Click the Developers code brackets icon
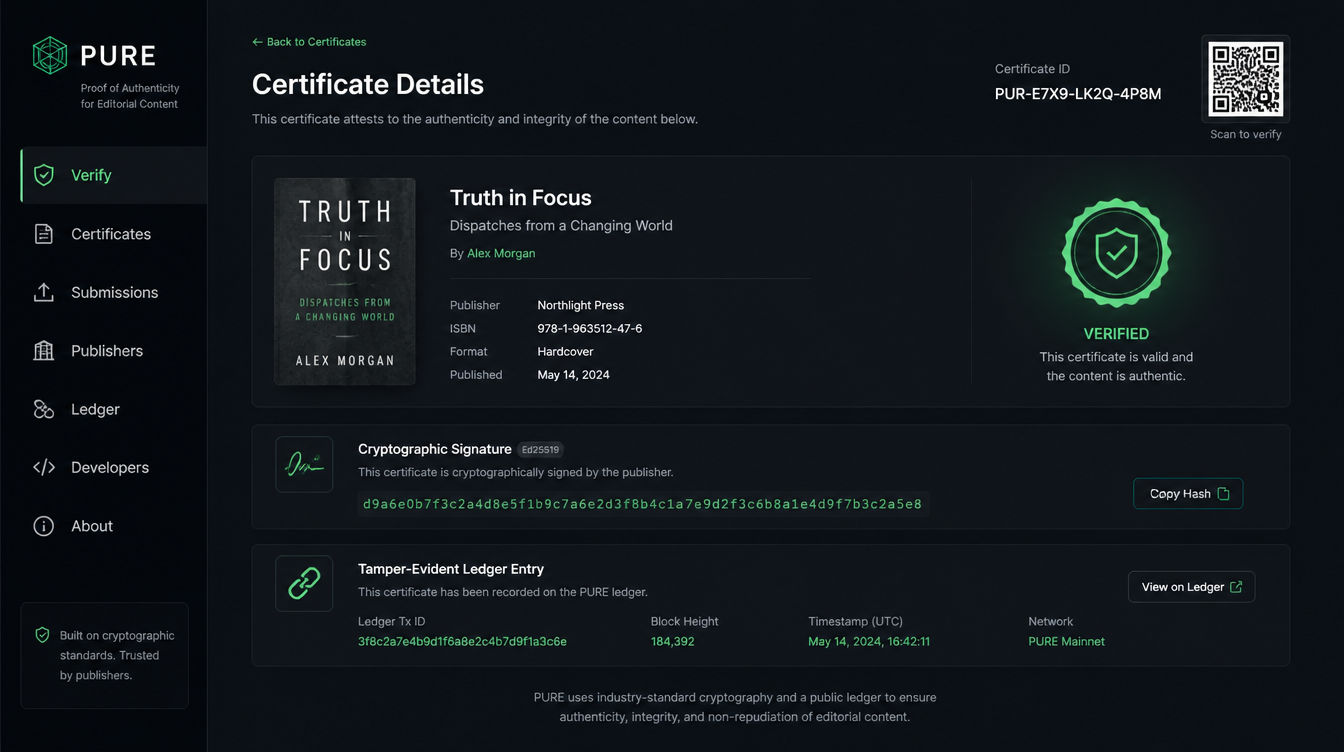The width and height of the screenshot is (1344, 752). click(44, 467)
